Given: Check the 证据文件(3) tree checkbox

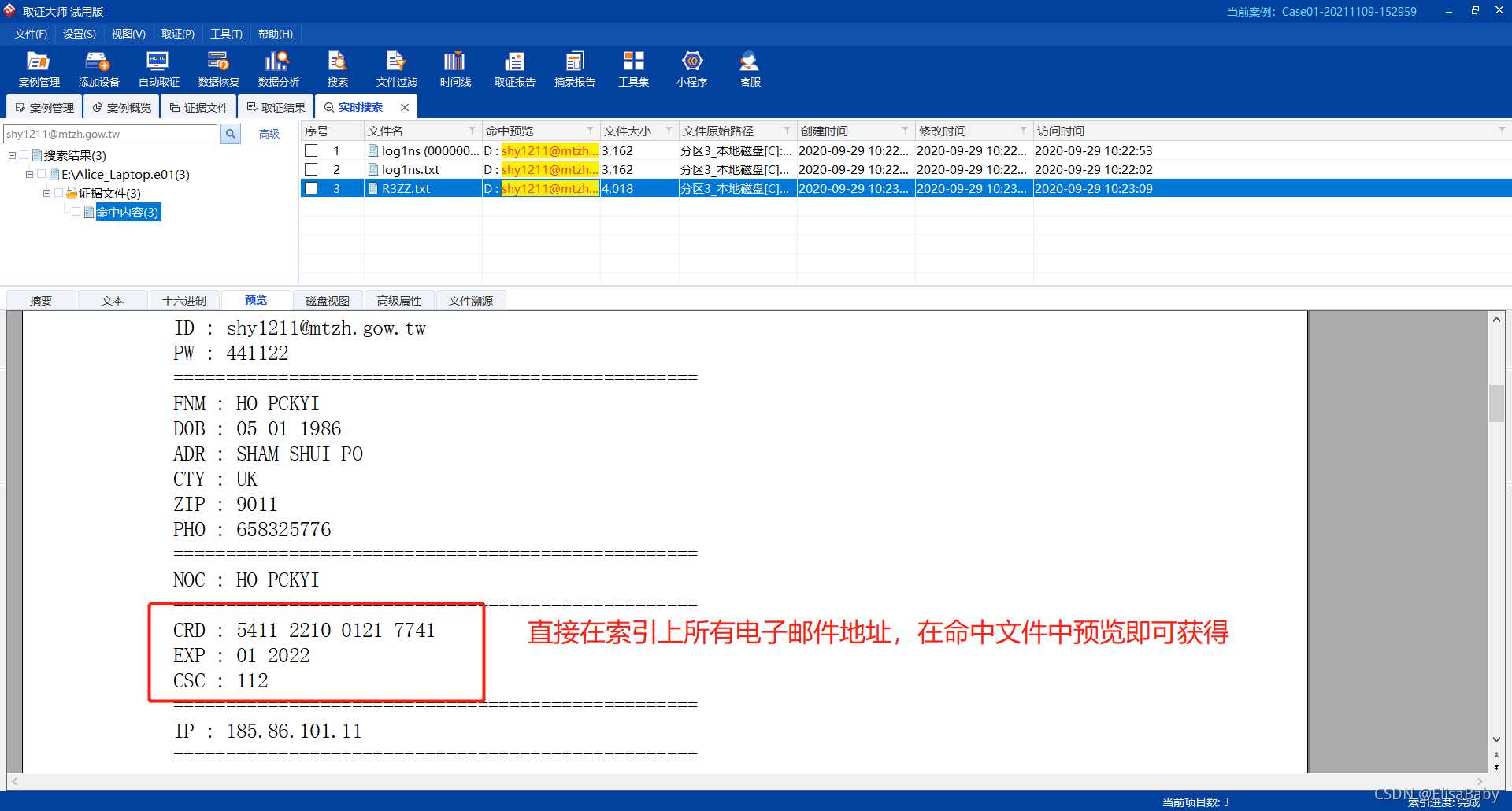Looking at the screenshot, I should (59, 193).
